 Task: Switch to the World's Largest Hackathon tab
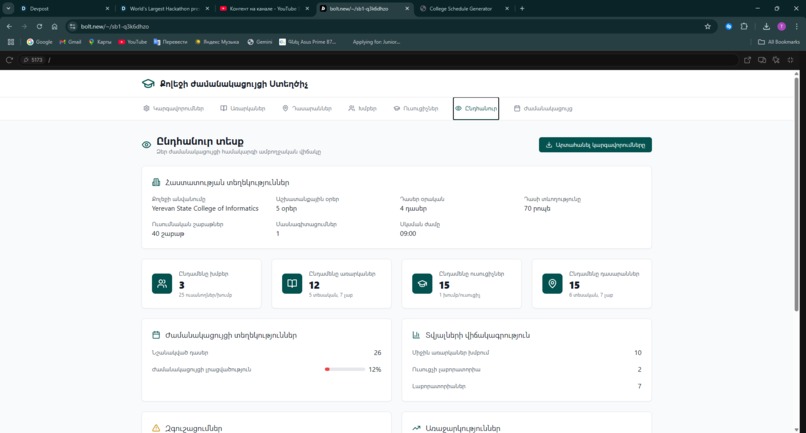[x=164, y=8]
